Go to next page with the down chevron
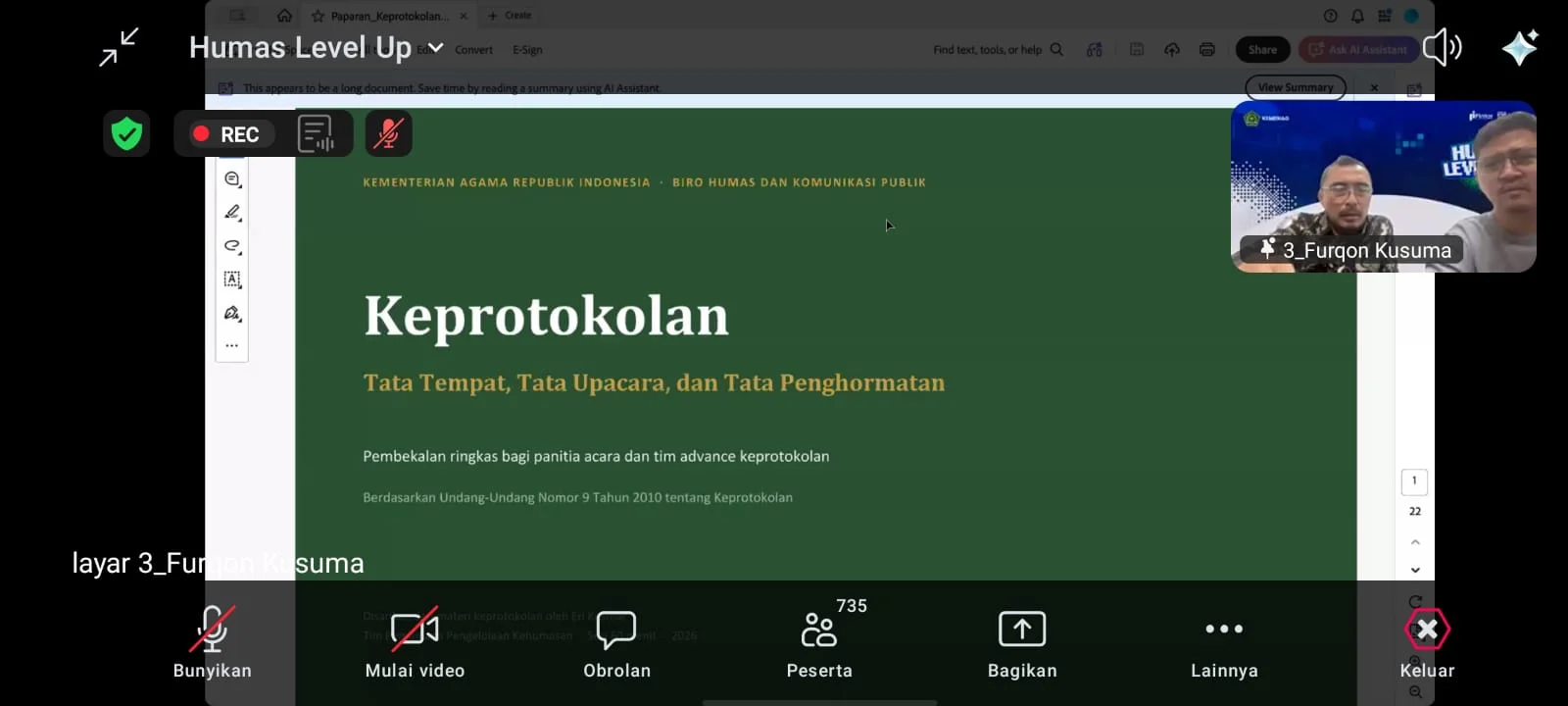 pos(1415,570)
